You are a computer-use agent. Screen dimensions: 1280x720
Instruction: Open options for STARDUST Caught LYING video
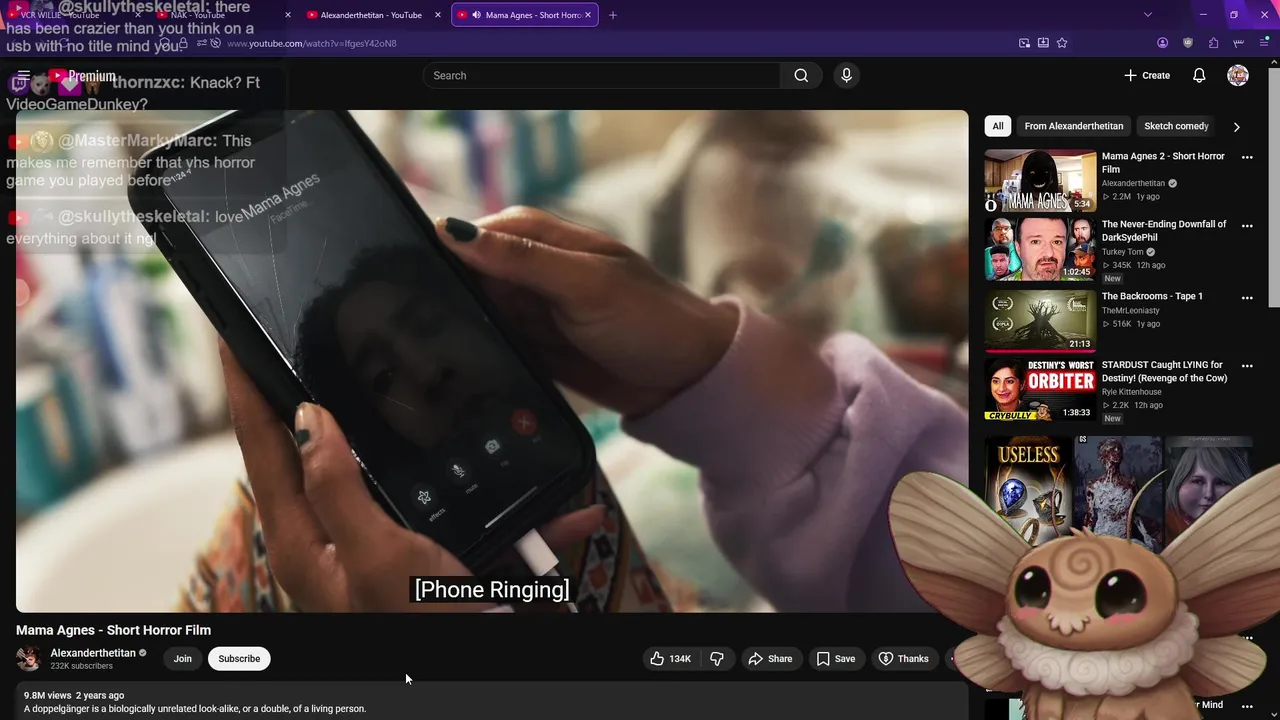click(x=1247, y=366)
